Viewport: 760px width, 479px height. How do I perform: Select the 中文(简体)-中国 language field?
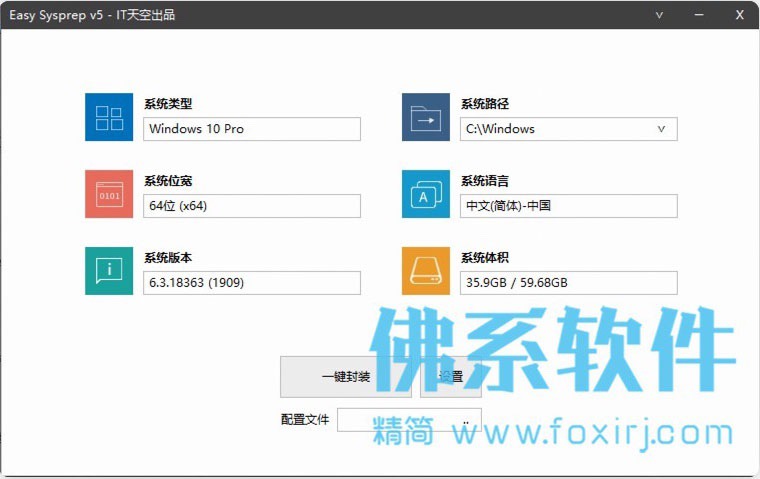click(x=569, y=206)
